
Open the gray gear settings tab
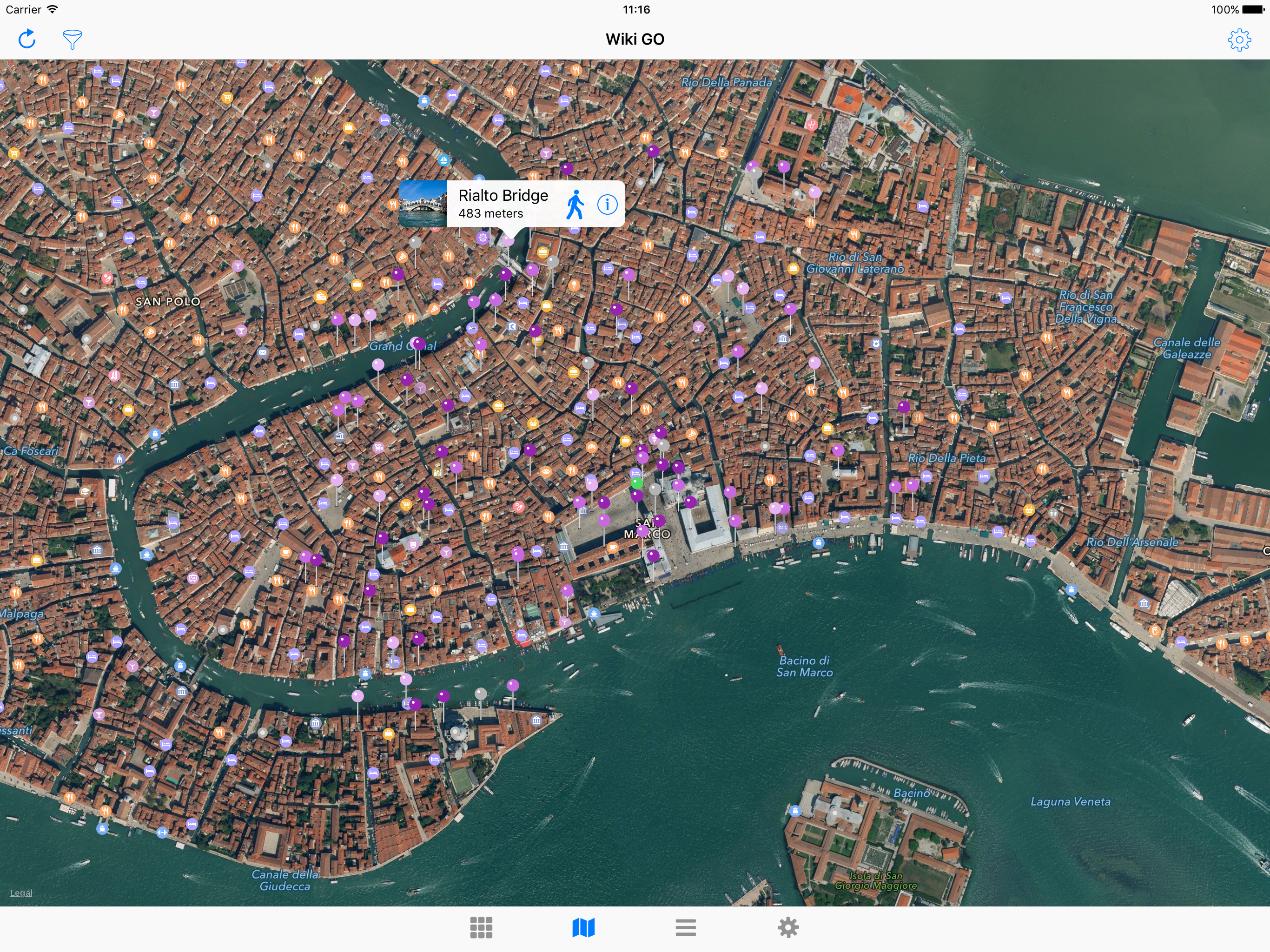tap(788, 927)
